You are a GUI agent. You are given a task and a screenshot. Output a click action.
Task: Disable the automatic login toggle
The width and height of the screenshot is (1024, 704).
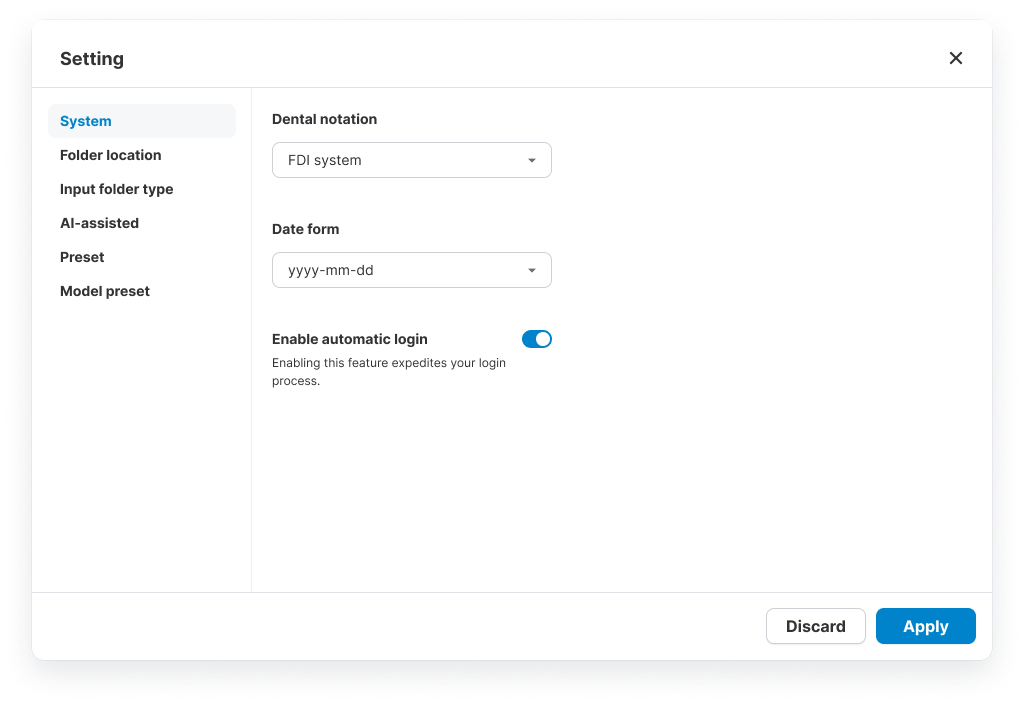(537, 339)
